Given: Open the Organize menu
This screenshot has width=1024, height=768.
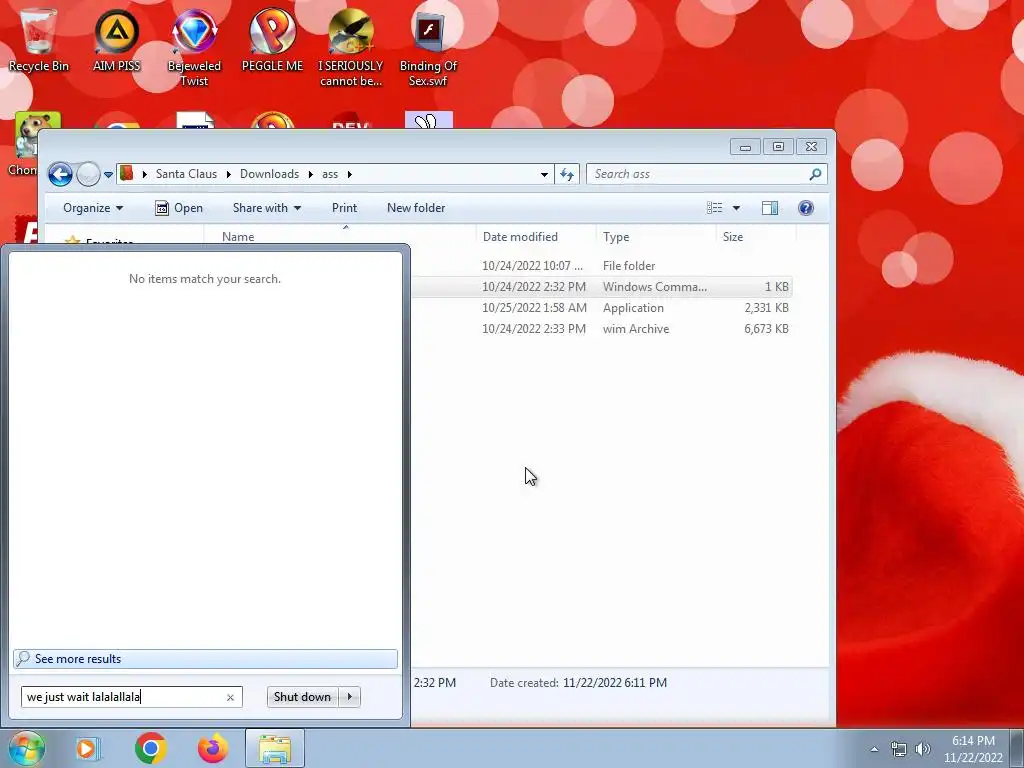Looking at the screenshot, I should click(93, 208).
